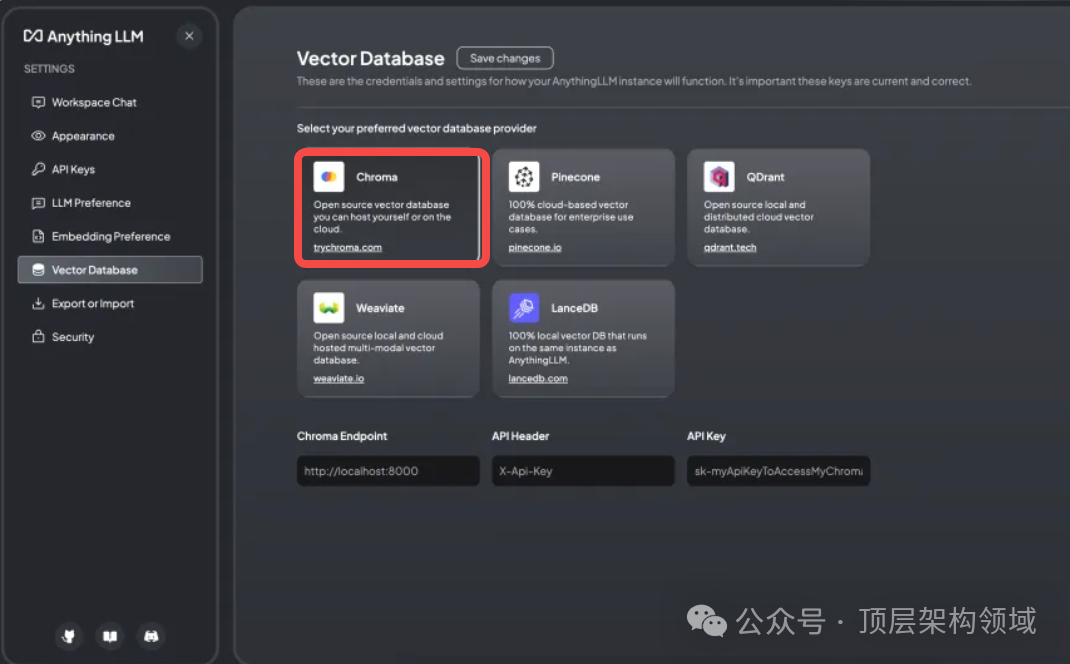Click the QDrant logo icon
The height and width of the screenshot is (664, 1070).
(x=719, y=177)
